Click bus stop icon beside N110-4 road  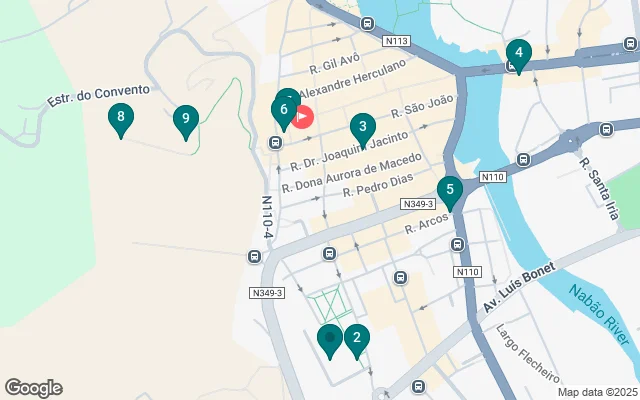click(x=254, y=257)
